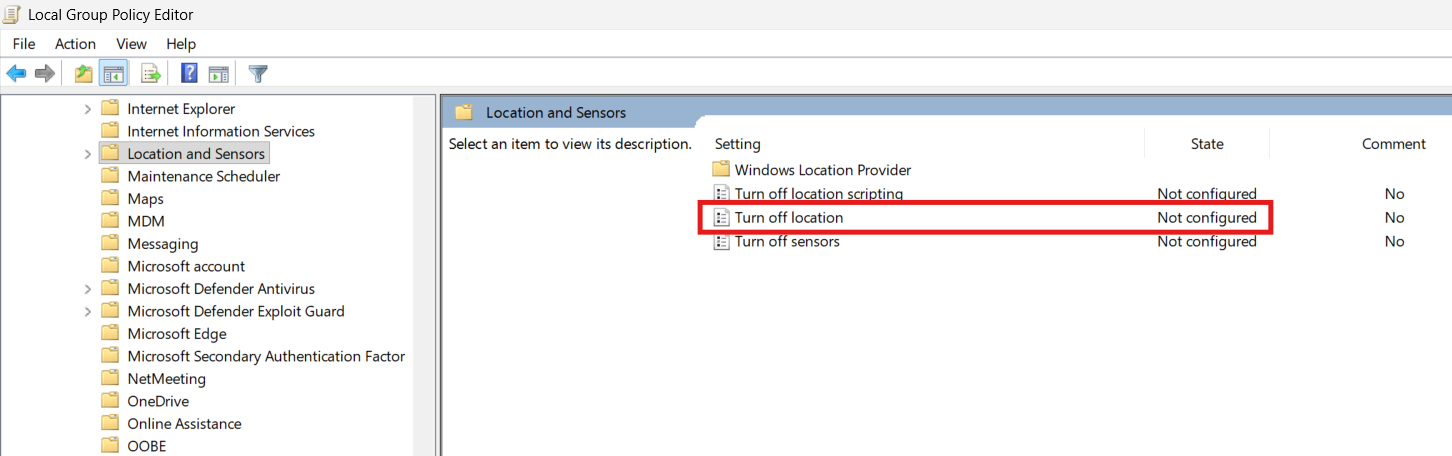Open the Help menu
The image size is (1452, 456).
pyautogui.click(x=181, y=44)
